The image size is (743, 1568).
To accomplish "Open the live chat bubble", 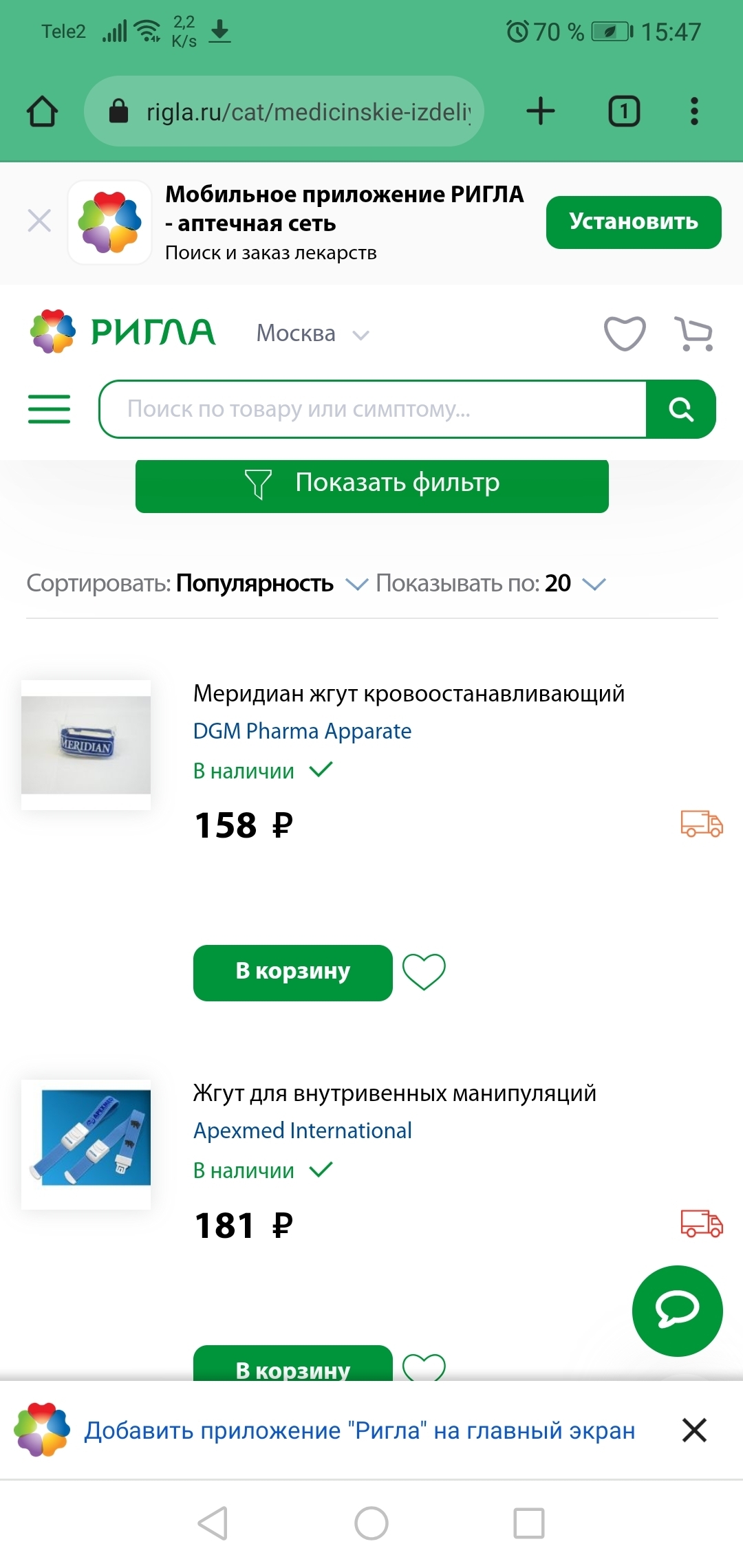I will click(x=677, y=1311).
